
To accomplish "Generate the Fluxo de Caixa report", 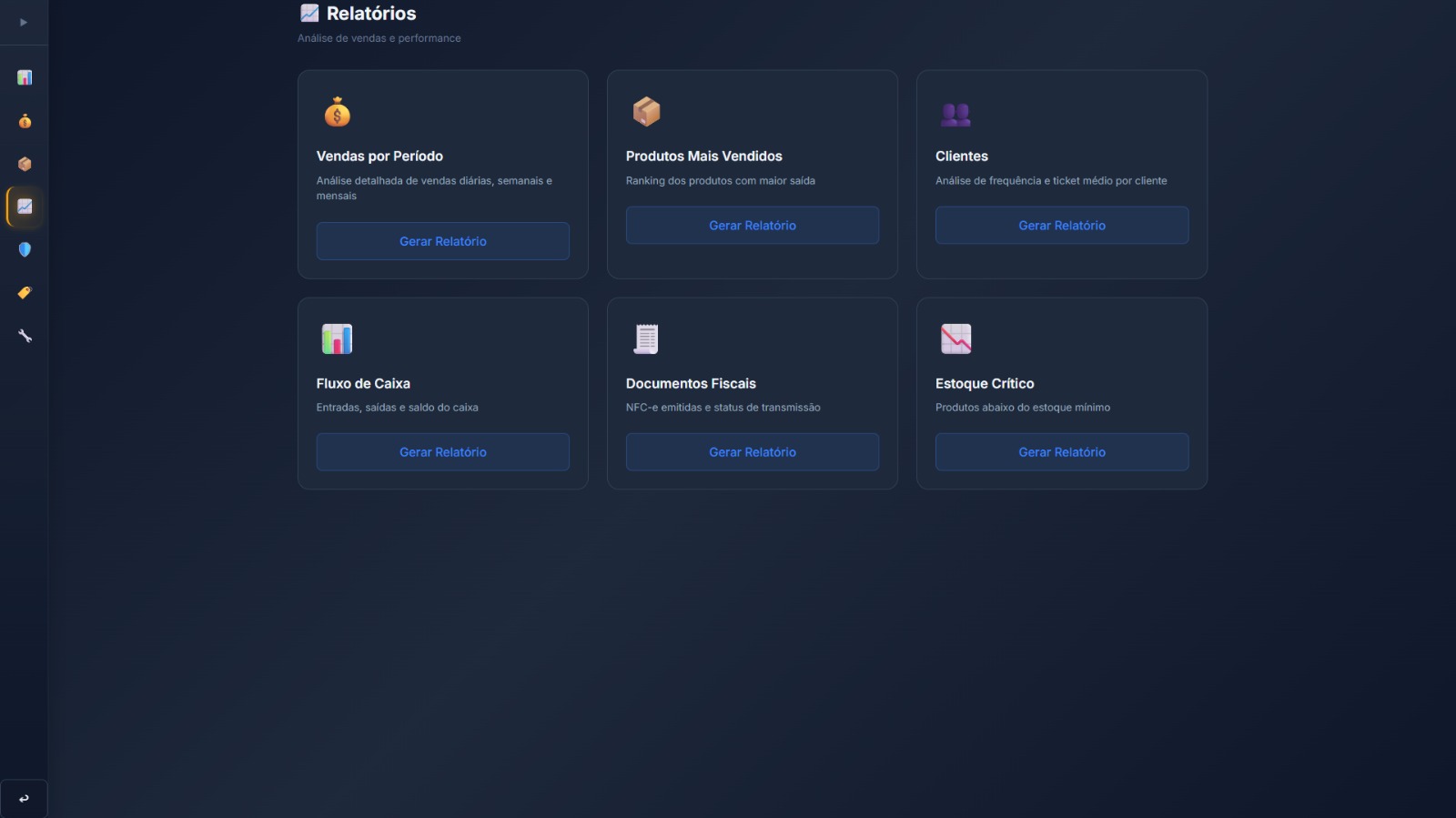I will tap(443, 452).
